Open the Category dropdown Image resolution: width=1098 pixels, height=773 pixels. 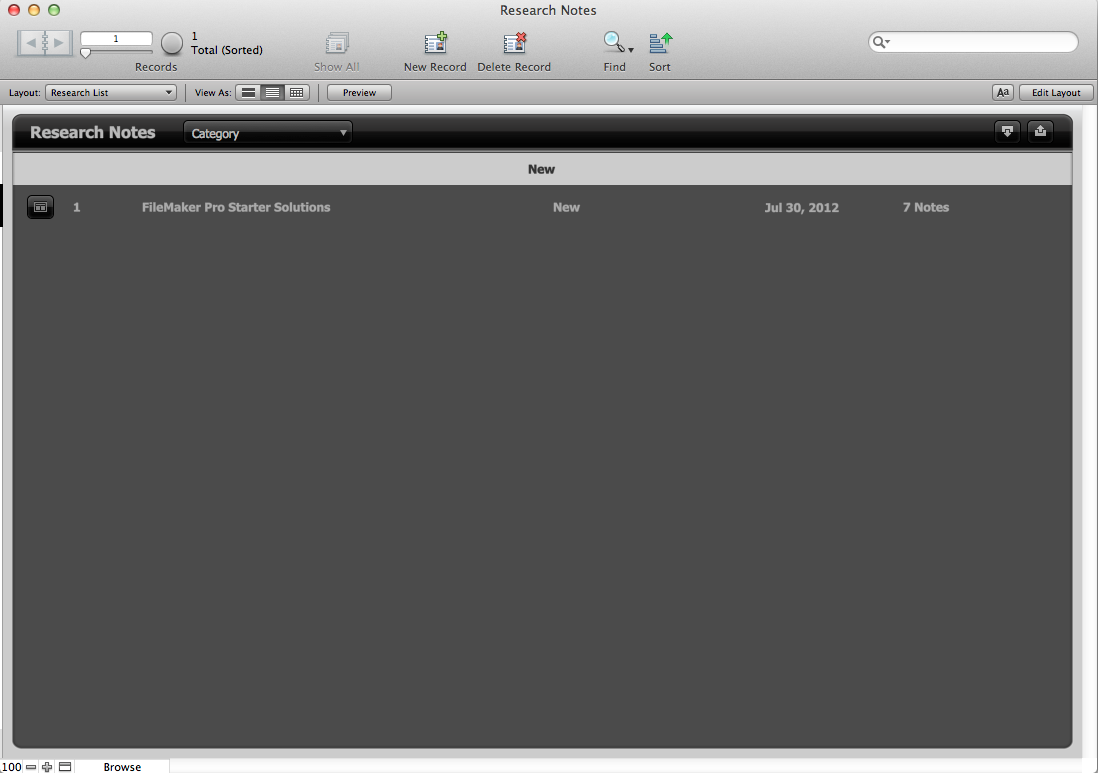point(267,131)
